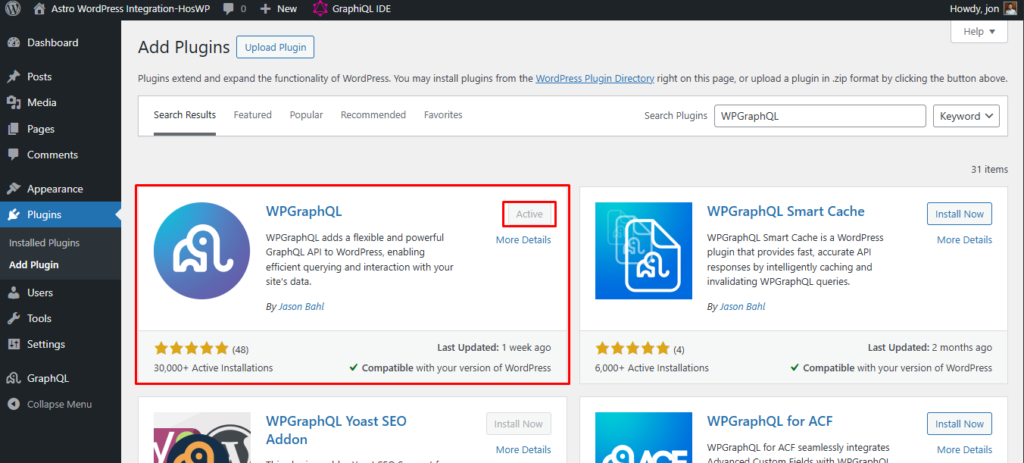
Task: Open Installed Plugins submenu item
Action: 44,243
